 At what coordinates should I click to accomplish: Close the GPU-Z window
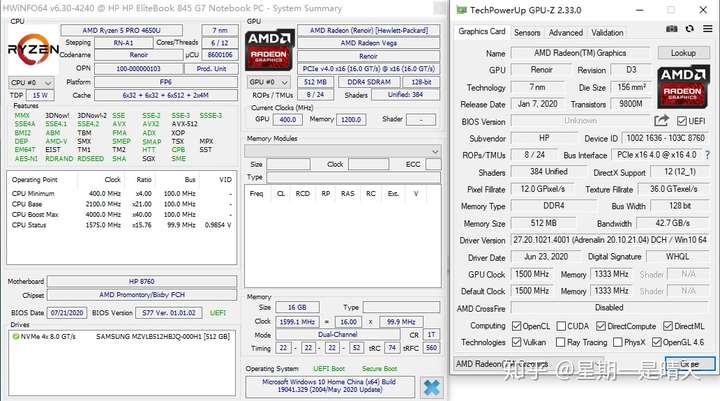click(703, 10)
